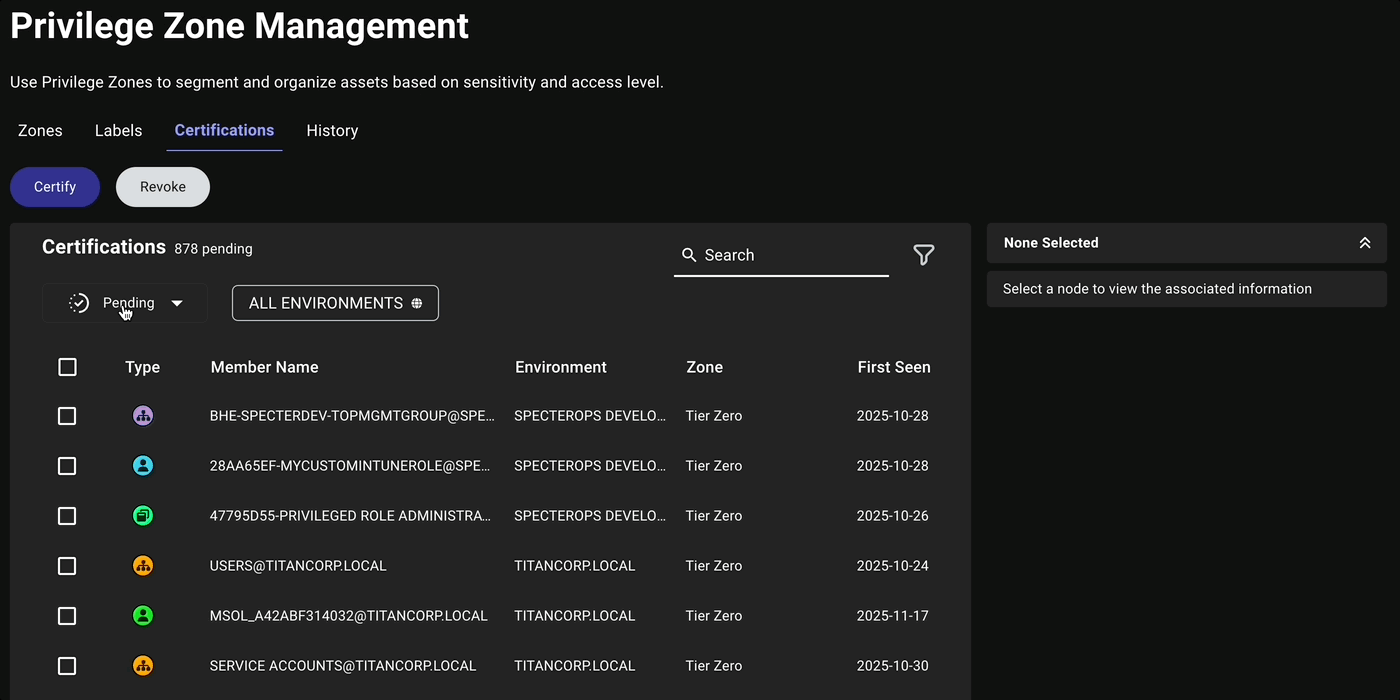Click the blue user icon for 28AA65EF role
1400x700 pixels.
pyautogui.click(x=142, y=465)
